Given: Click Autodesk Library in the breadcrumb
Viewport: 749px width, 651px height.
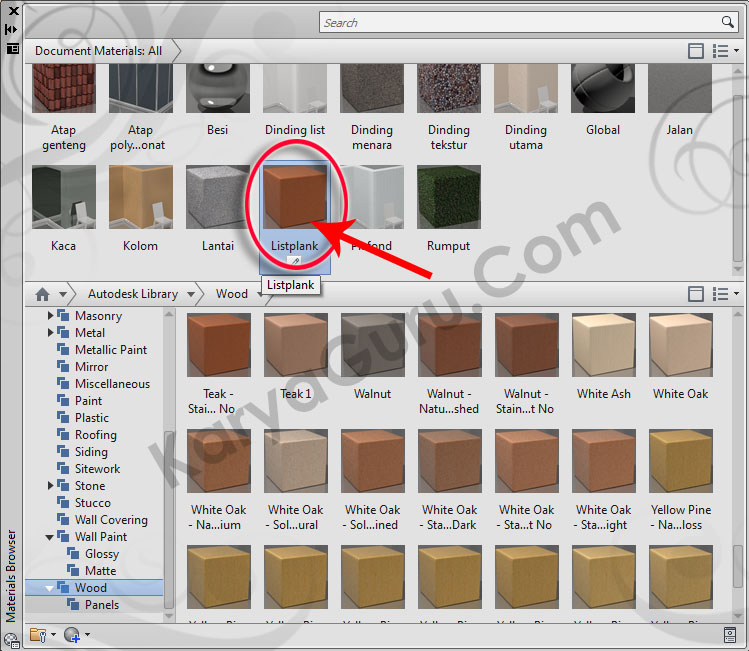Looking at the screenshot, I should [x=132, y=294].
